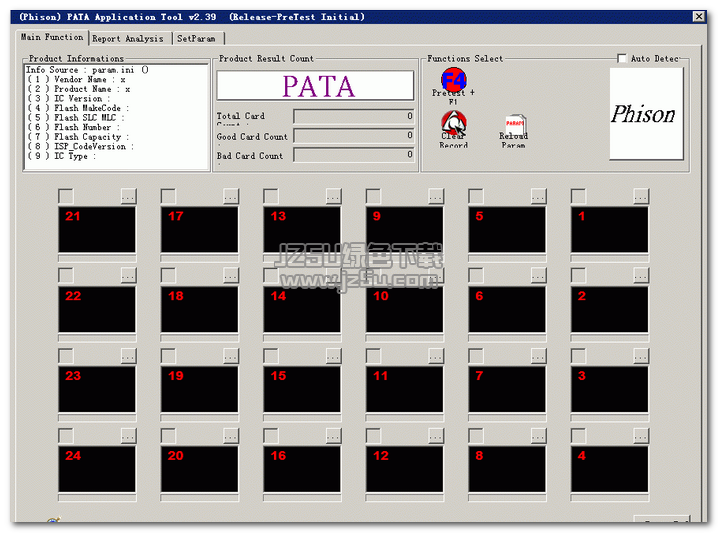Select the '( 1 ) Vendor Name' row
The width and height of the screenshot is (718, 533).
pos(76,80)
